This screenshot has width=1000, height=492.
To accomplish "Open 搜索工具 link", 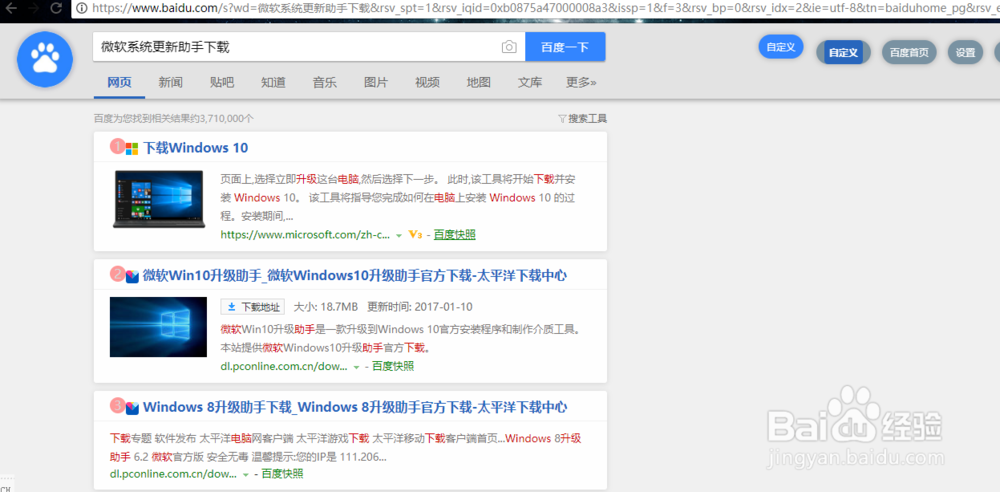I will coord(587,119).
